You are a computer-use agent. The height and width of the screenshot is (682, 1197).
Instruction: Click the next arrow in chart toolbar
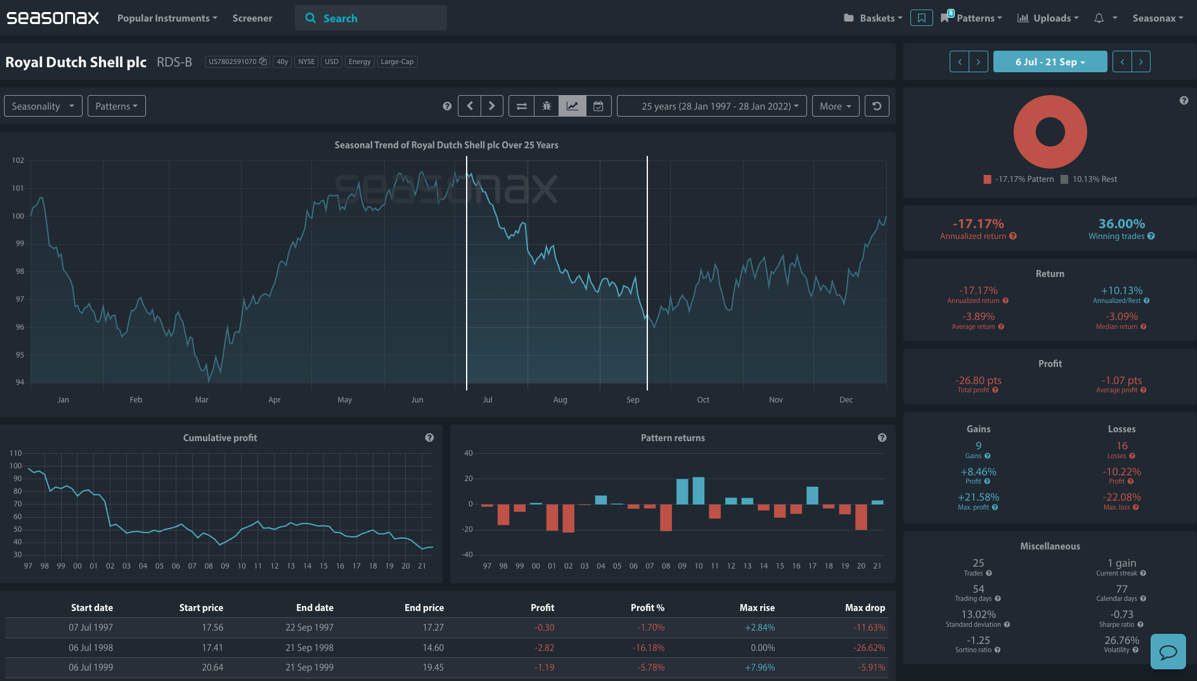click(x=492, y=106)
